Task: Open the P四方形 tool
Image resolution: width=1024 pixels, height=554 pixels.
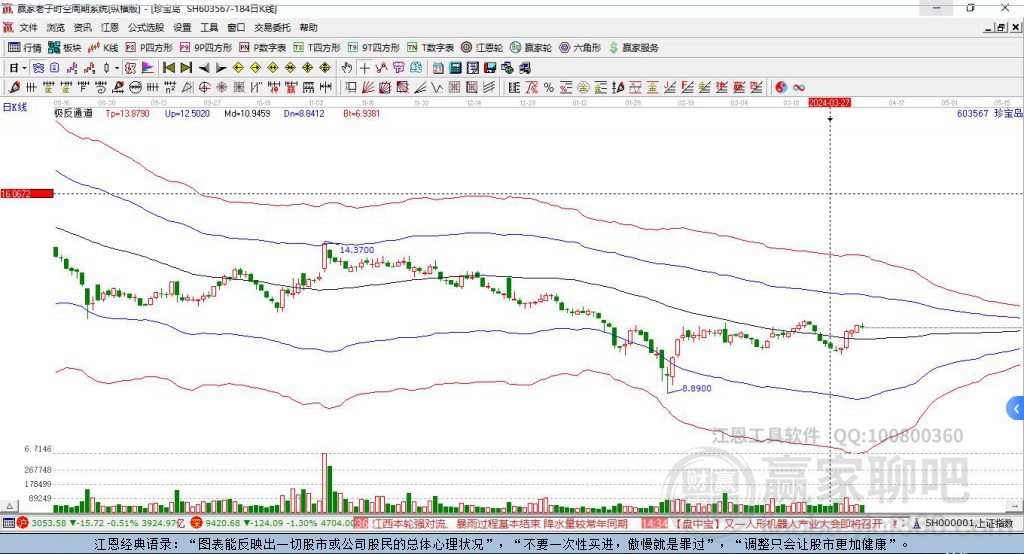Action: (x=149, y=48)
